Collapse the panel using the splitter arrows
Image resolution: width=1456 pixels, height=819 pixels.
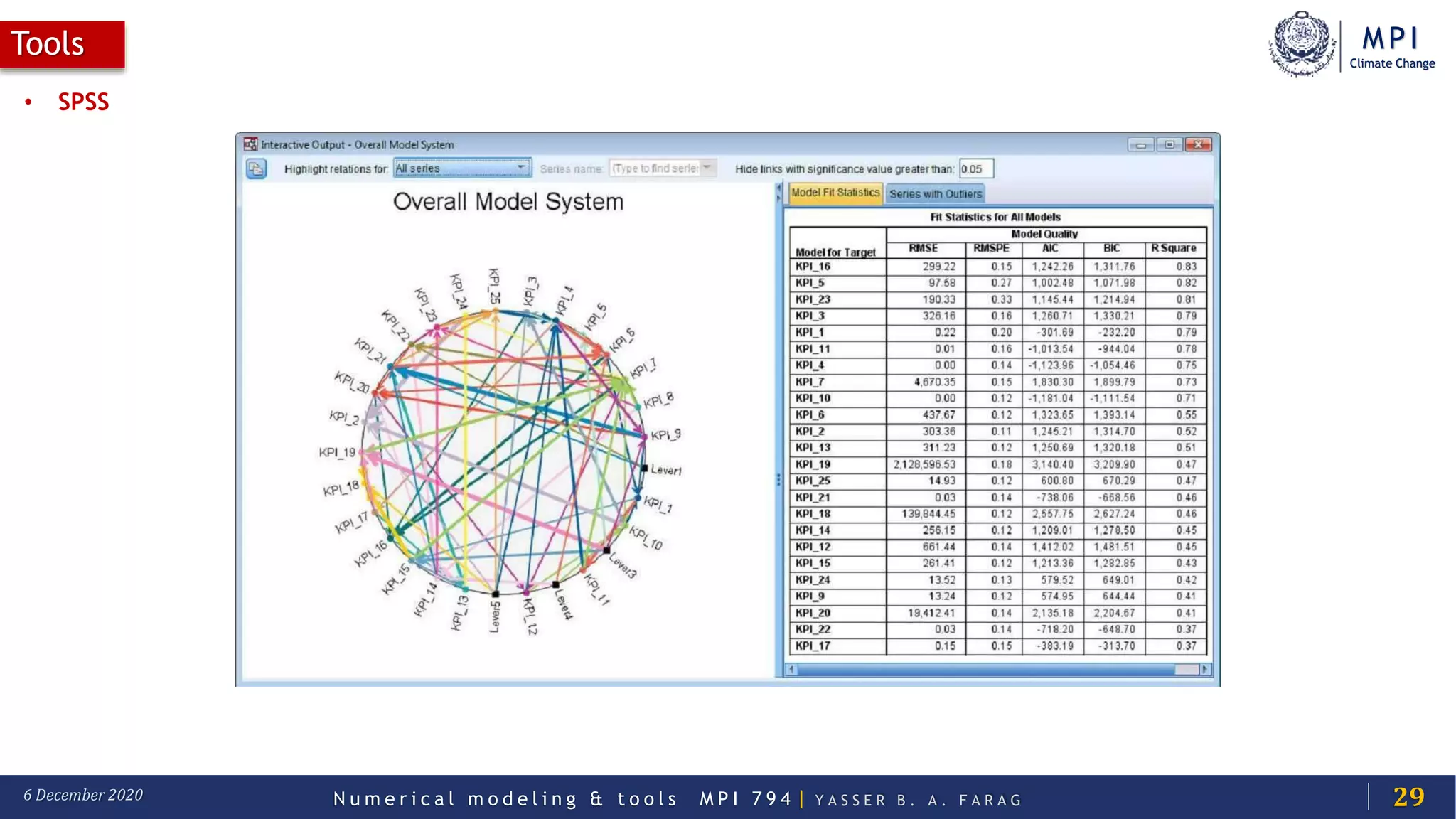[778, 192]
